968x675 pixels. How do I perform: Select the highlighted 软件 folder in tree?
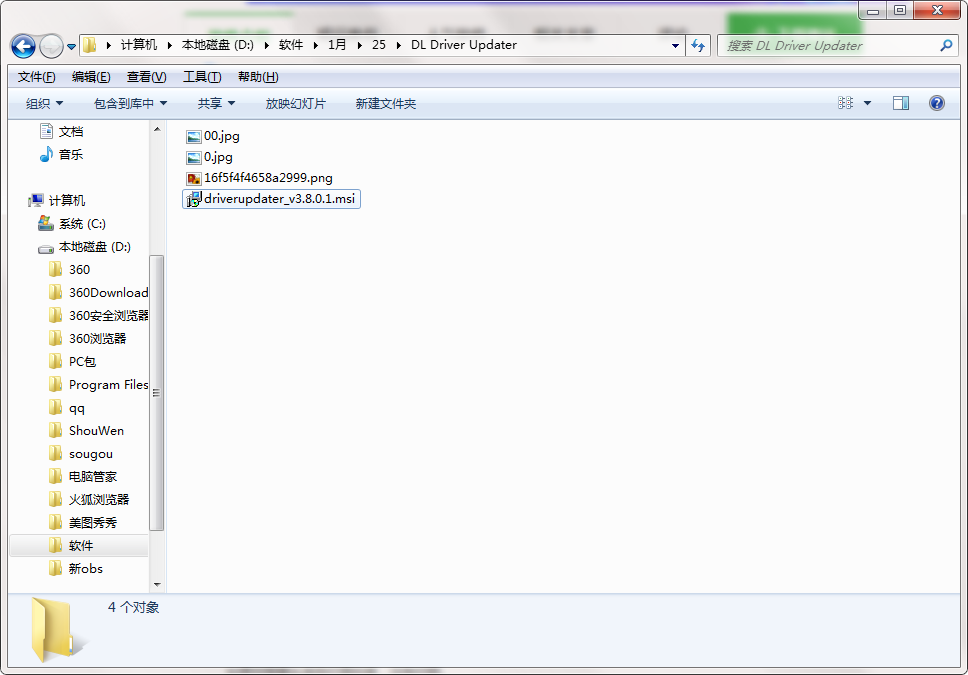tap(79, 546)
